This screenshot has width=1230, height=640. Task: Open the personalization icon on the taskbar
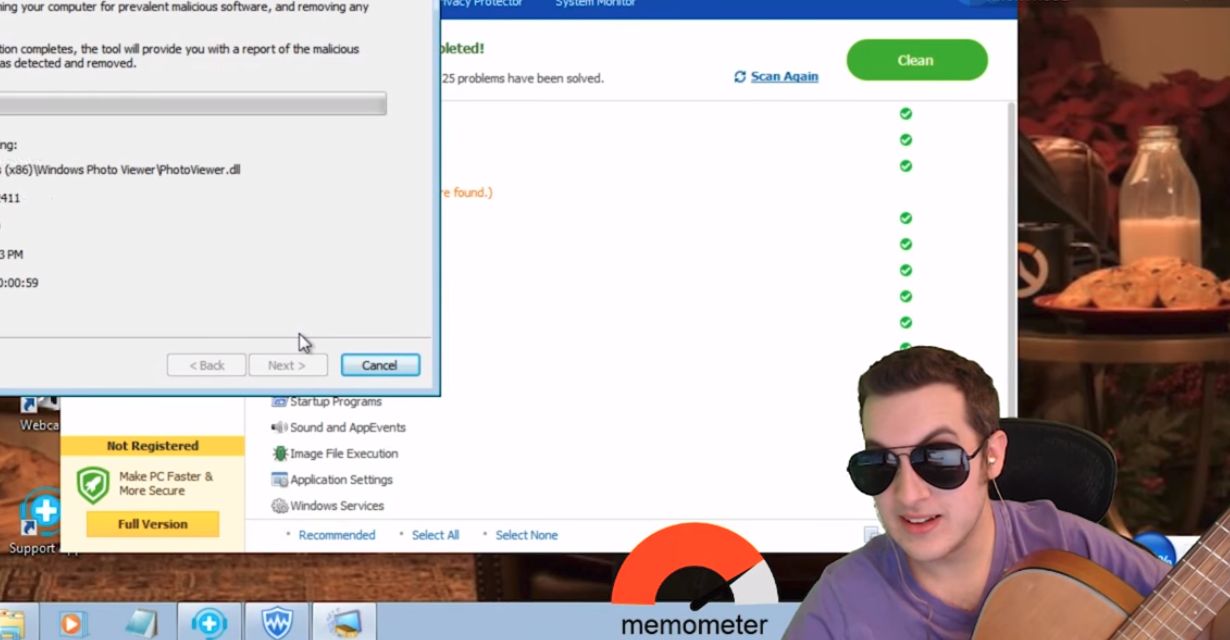click(344, 622)
